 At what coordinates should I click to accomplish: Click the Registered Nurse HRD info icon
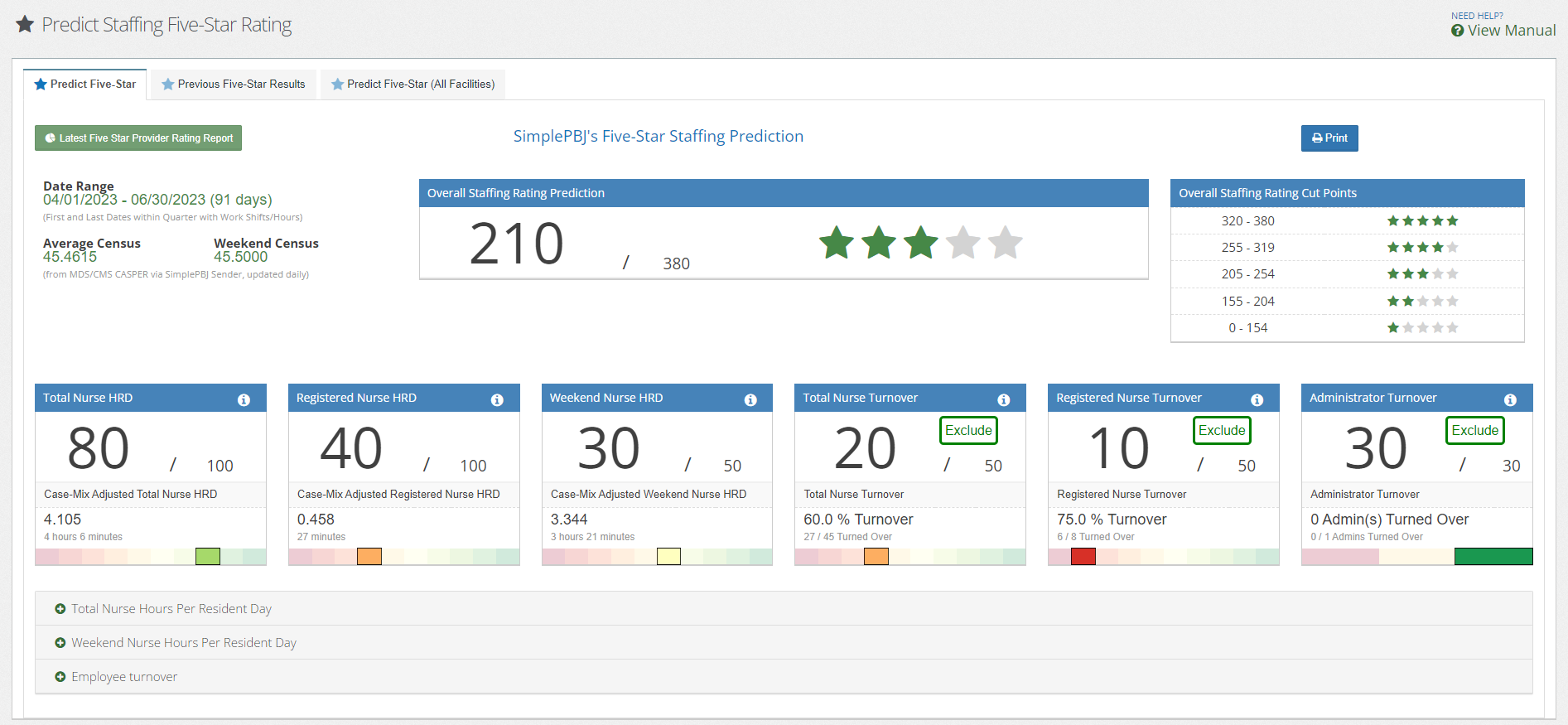(x=497, y=399)
